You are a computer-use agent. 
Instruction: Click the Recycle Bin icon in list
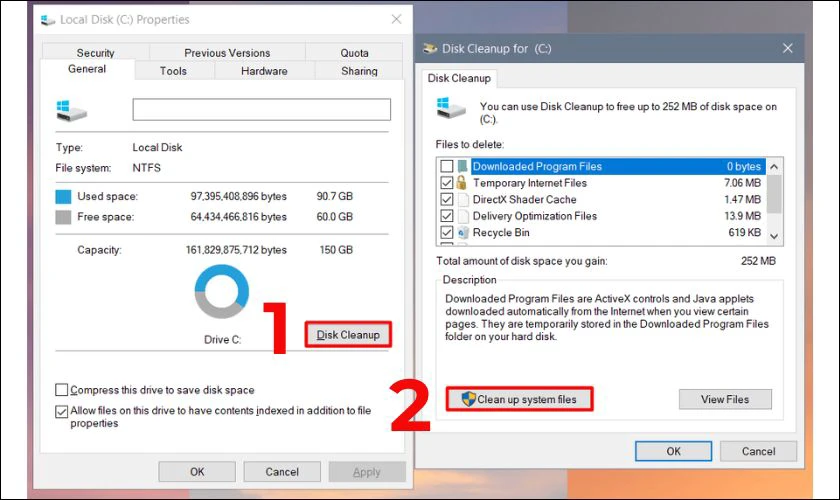coord(463,233)
